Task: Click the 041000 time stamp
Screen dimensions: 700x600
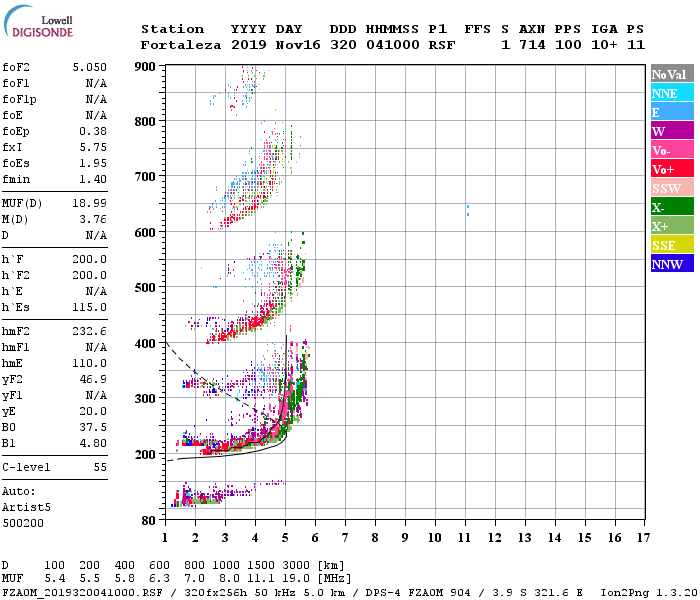Action: pos(393,45)
